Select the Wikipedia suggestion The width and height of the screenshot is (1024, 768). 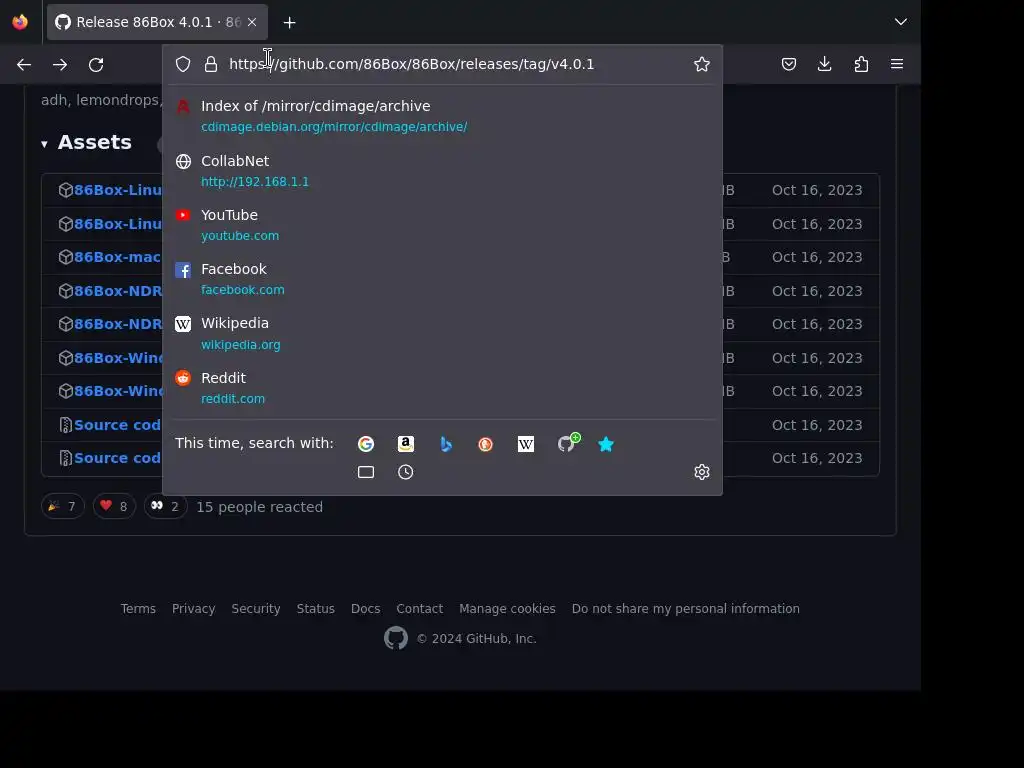point(443,333)
